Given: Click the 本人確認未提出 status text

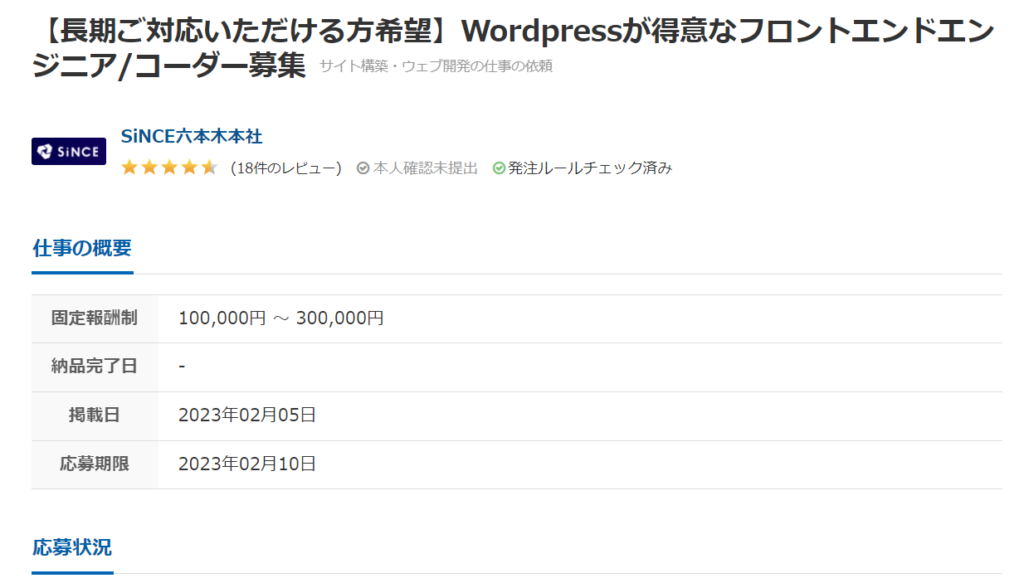Looking at the screenshot, I should pos(425,168).
